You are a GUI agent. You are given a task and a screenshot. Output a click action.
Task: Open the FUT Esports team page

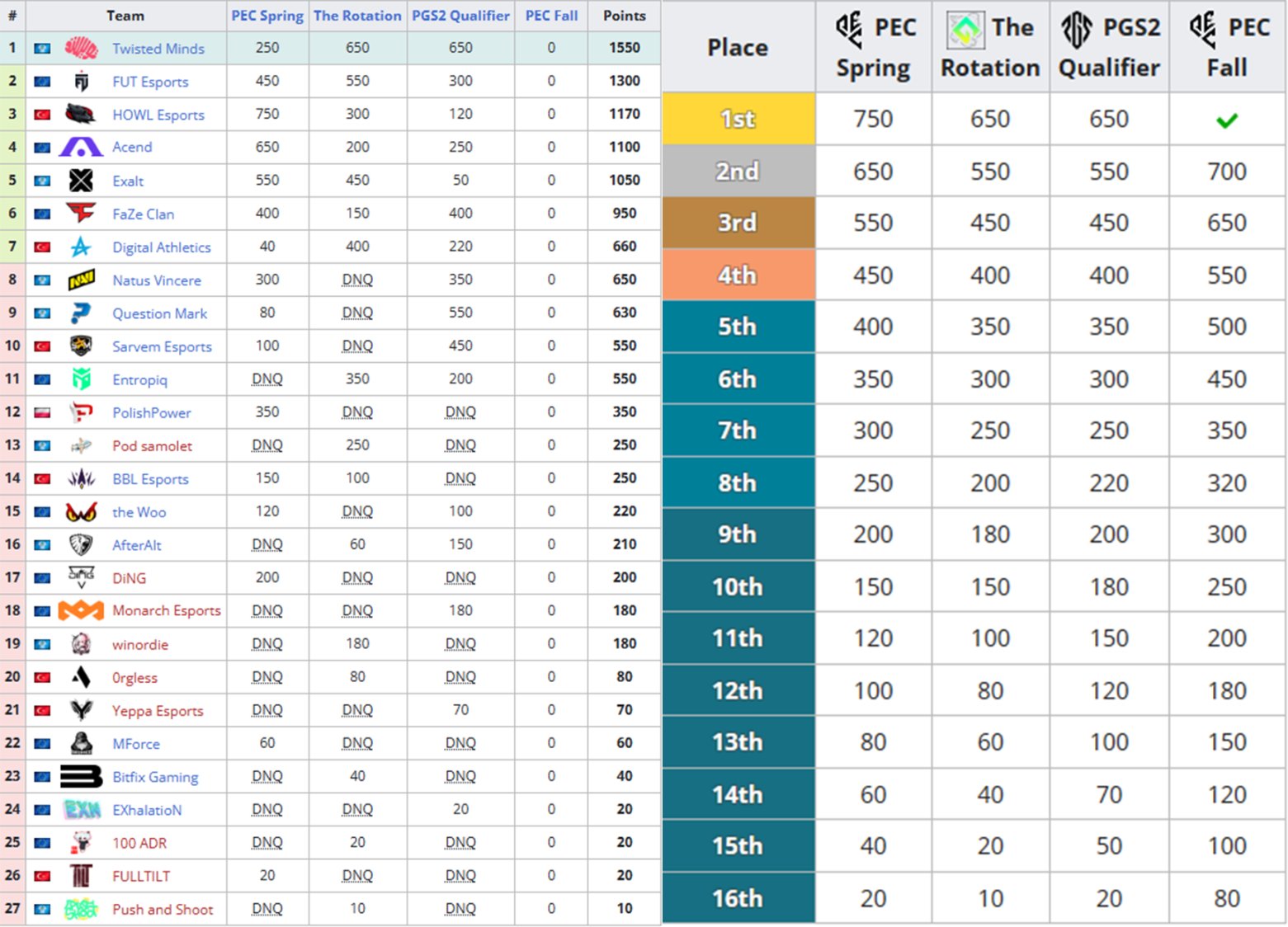click(150, 82)
